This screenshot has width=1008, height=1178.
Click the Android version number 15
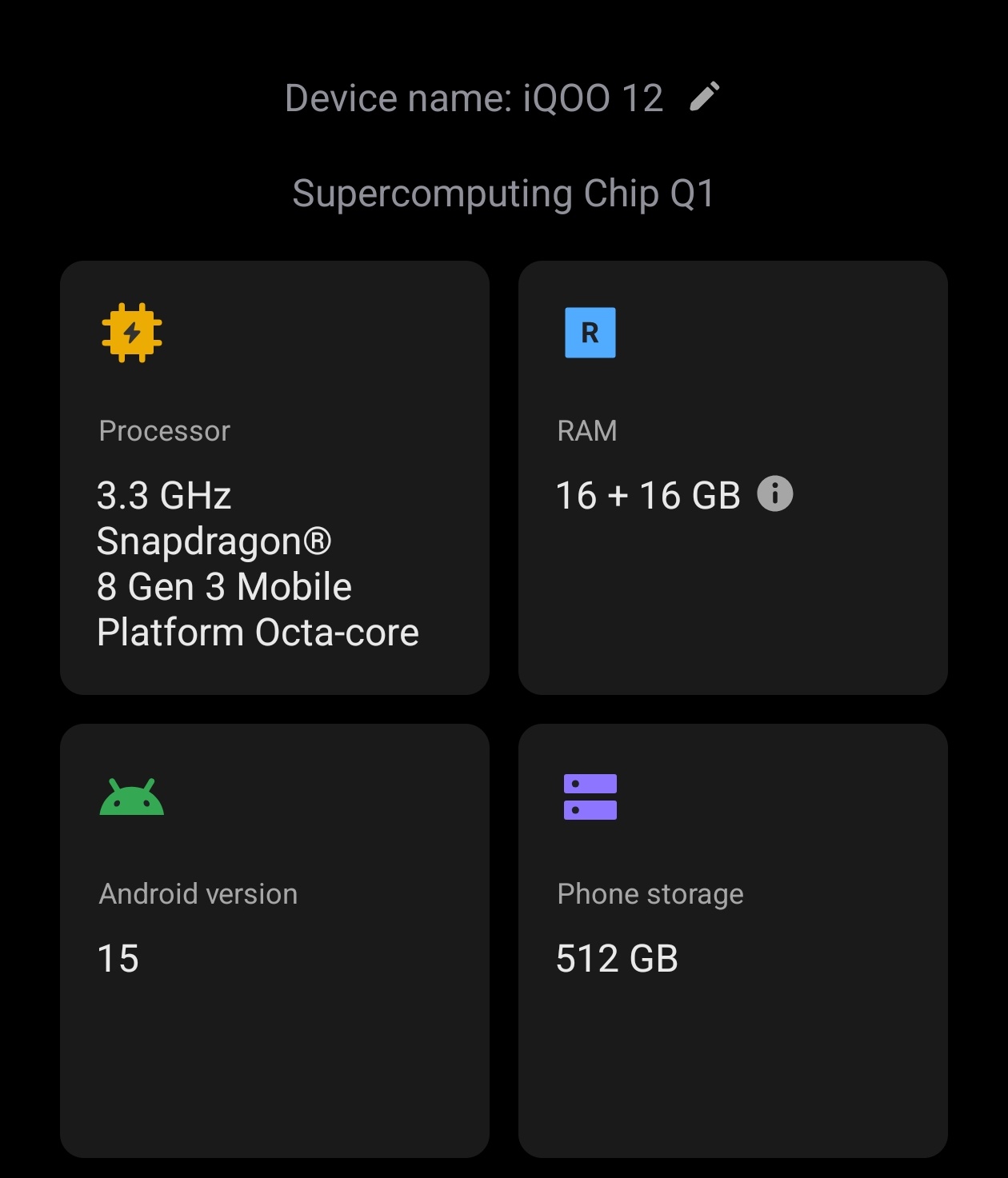(x=118, y=958)
